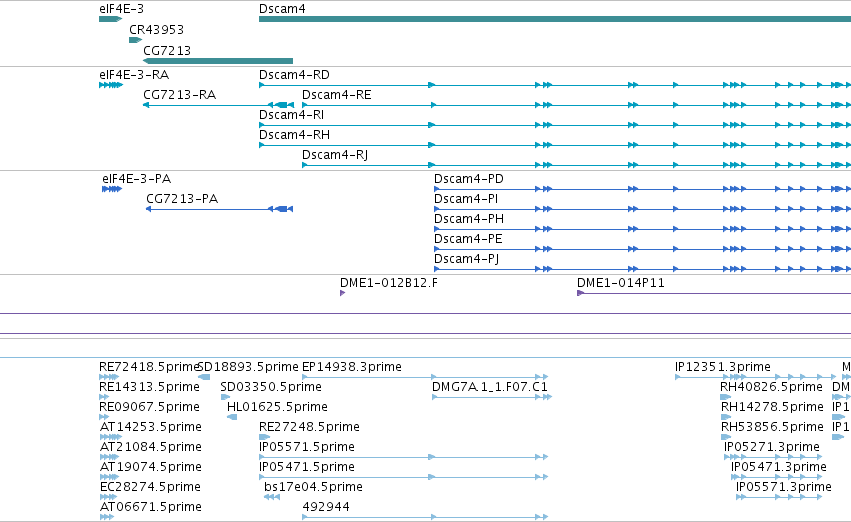Click the IP05471.3prime EST label
Viewport: 851px width, 522px height.
778,468
